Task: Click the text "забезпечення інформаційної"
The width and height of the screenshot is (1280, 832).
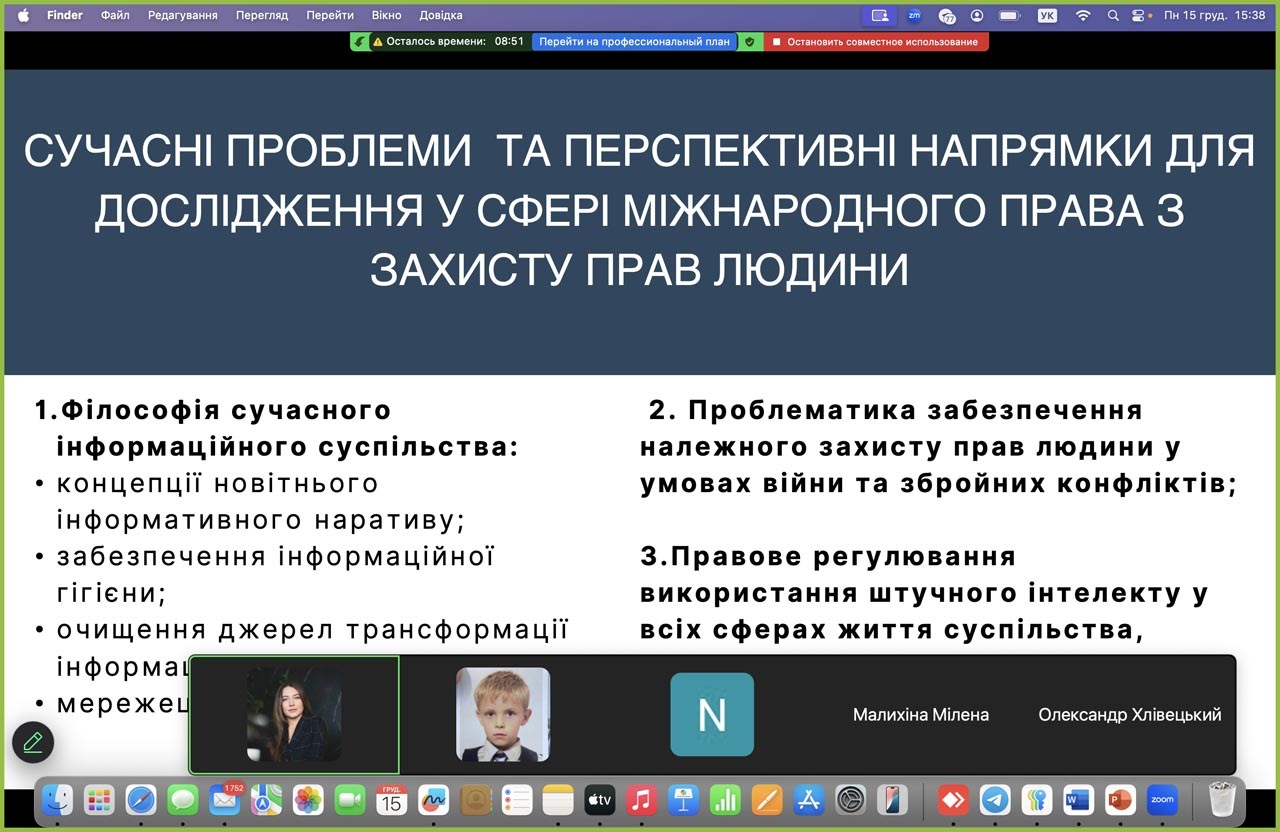Action: tap(276, 556)
